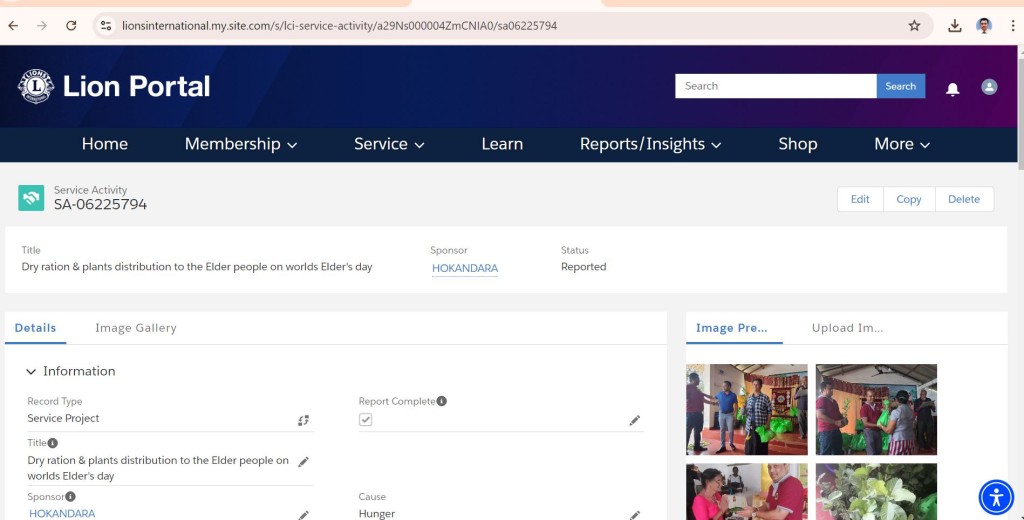Viewport: 1024px width, 520px height.
Task: Show Title field info tooltip icon
Action: [x=53, y=443]
